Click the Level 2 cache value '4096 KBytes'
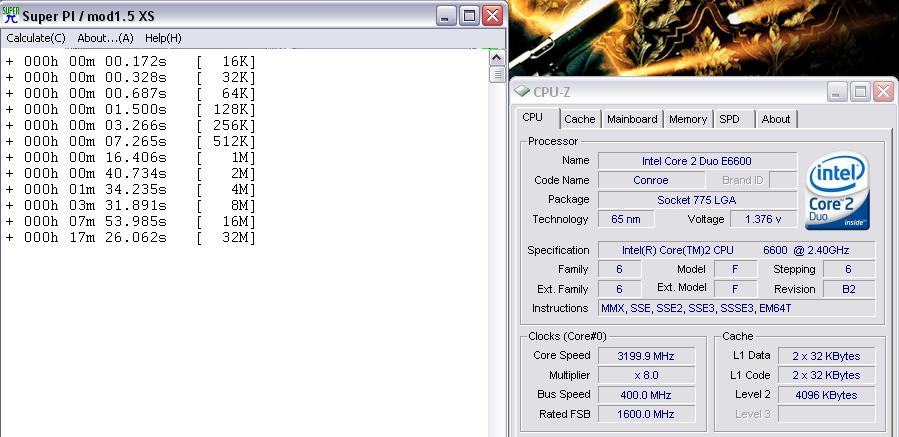This screenshot has width=899, height=437. [x=826, y=395]
